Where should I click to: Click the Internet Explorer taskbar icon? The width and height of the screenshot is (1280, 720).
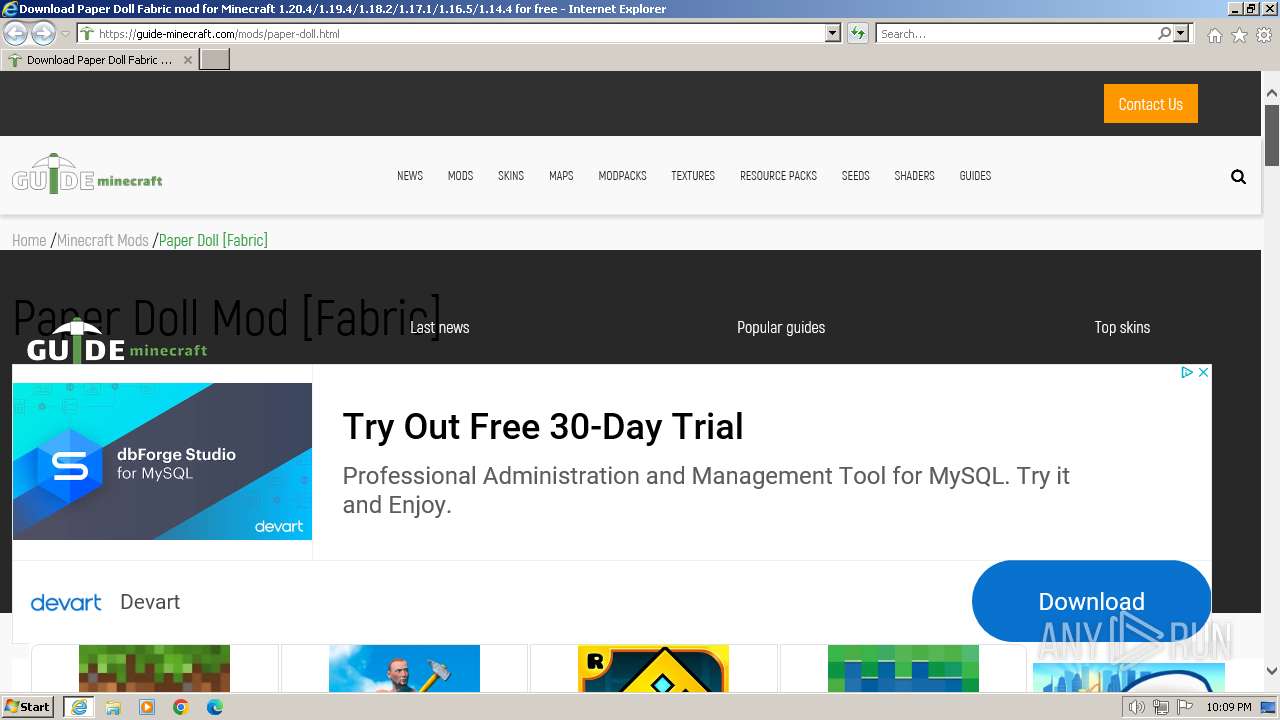(x=78, y=707)
